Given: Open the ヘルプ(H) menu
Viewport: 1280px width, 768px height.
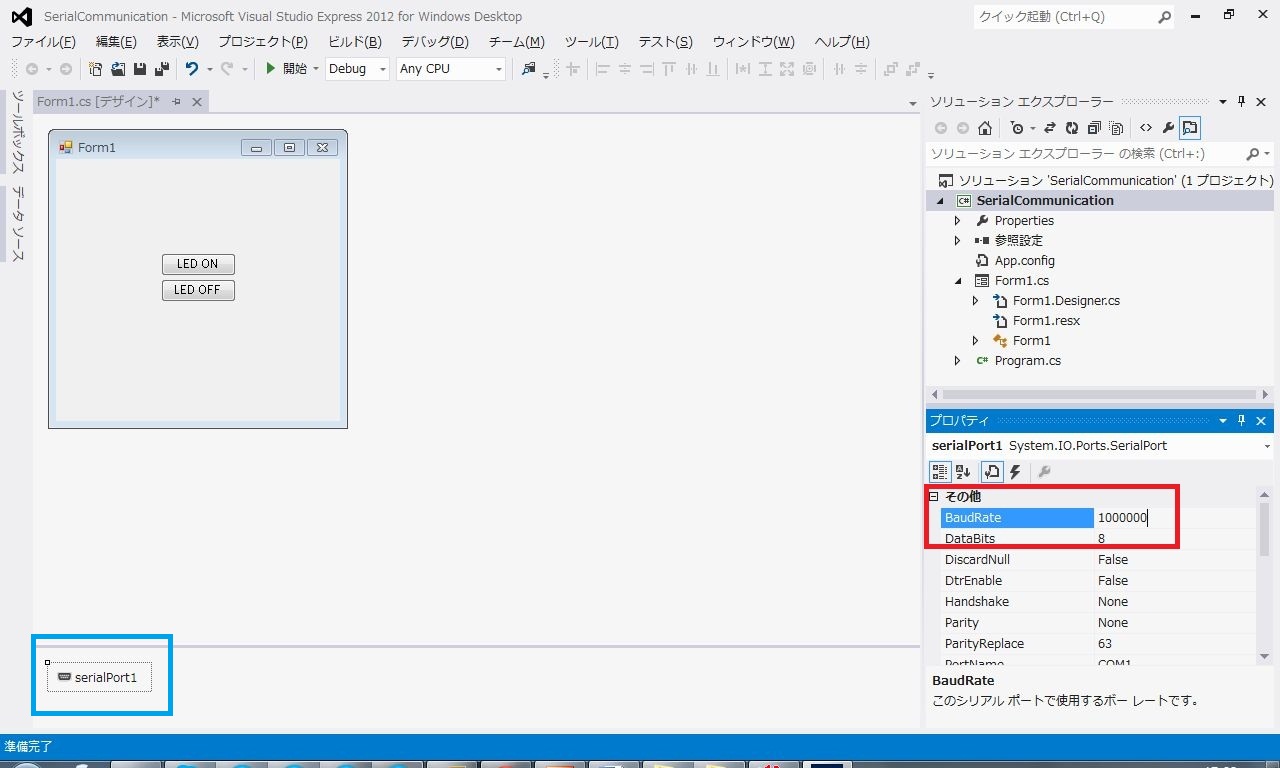Looking at the screenshot, I should [842, 42].
